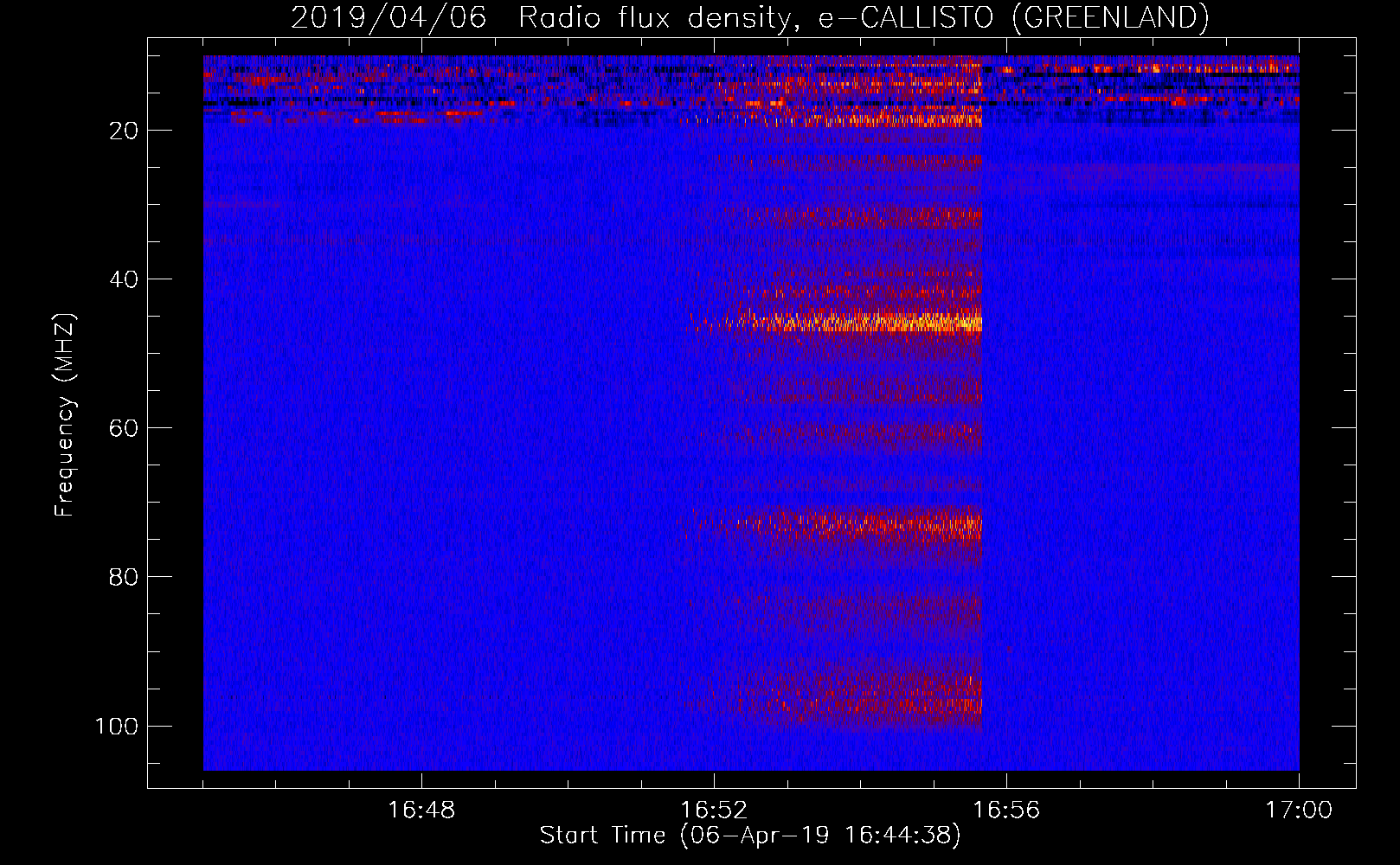Click the 16:52 time tick label
1400x865 pixels.
tap(714, 811)
